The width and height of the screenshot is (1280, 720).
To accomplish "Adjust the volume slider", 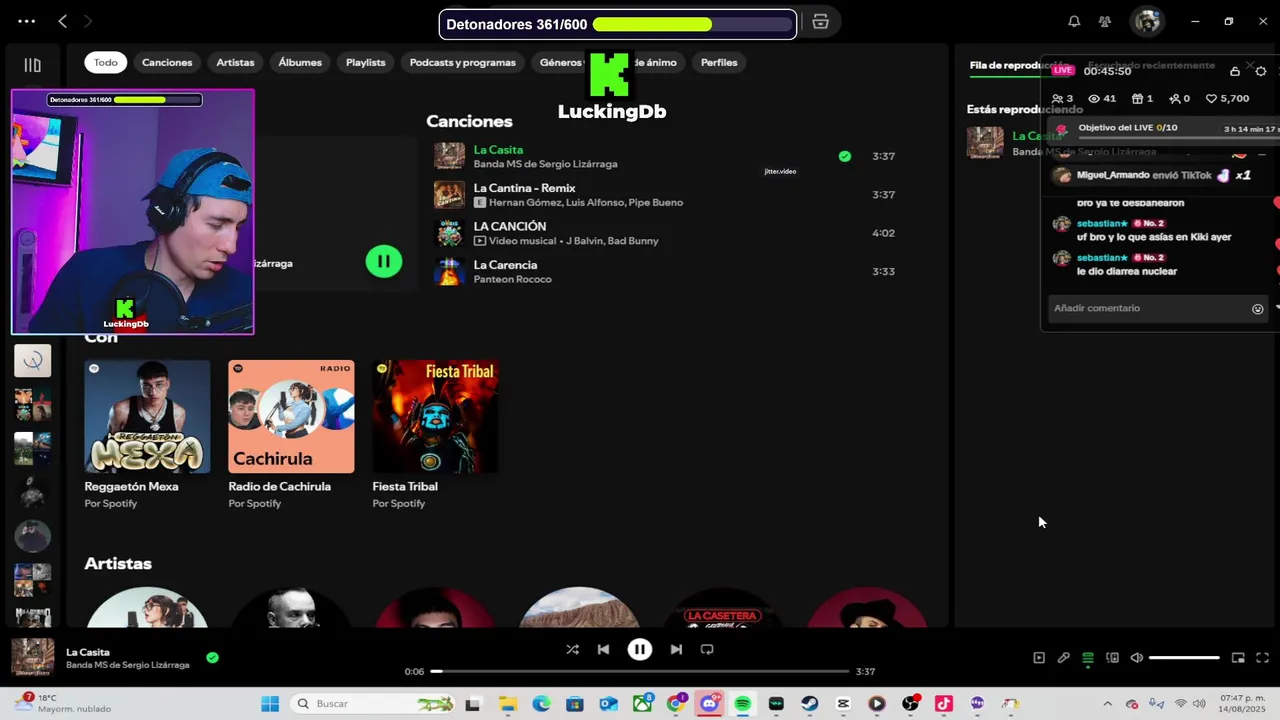I will click(1184, 658).
